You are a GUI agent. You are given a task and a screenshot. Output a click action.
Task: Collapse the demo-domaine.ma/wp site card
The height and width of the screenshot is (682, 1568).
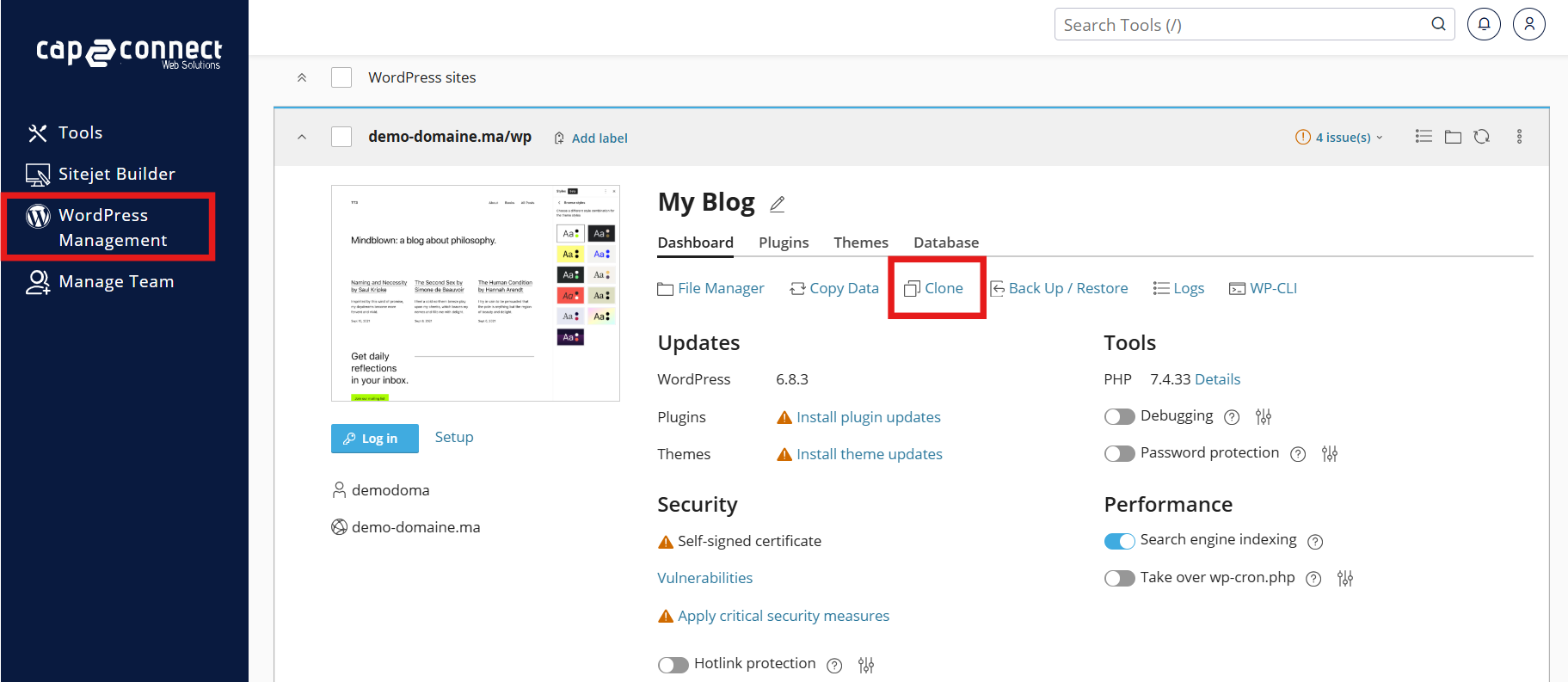click(x=302, y=137)
